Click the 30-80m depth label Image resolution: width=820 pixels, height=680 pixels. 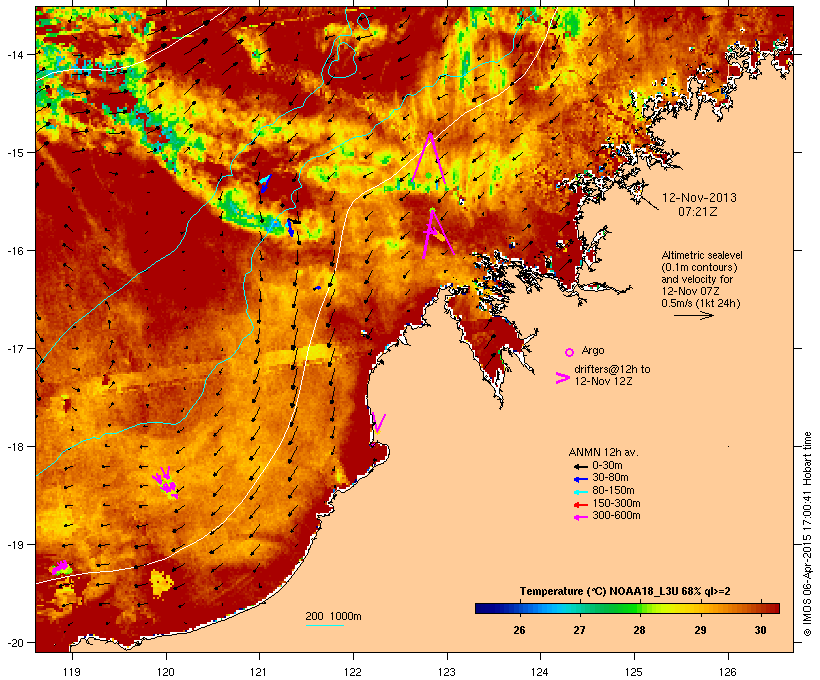click(x=610, y=478)
